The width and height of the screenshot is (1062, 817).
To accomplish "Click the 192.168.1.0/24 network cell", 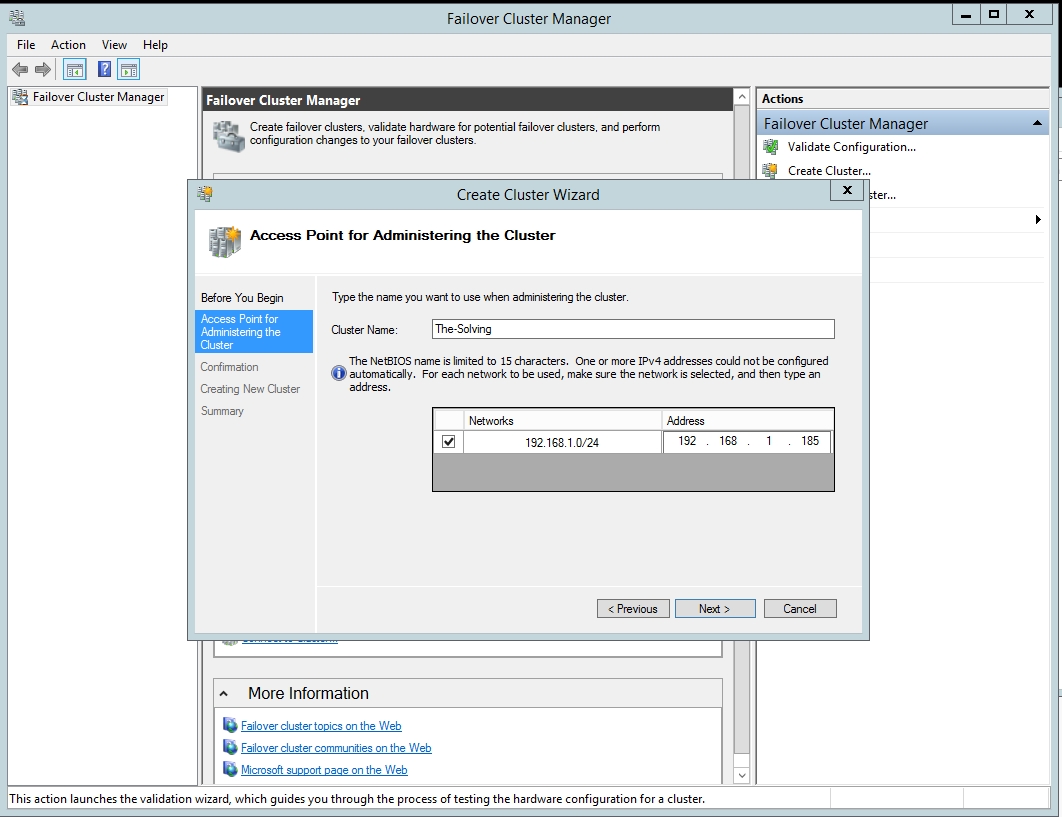I will [562, 442].
